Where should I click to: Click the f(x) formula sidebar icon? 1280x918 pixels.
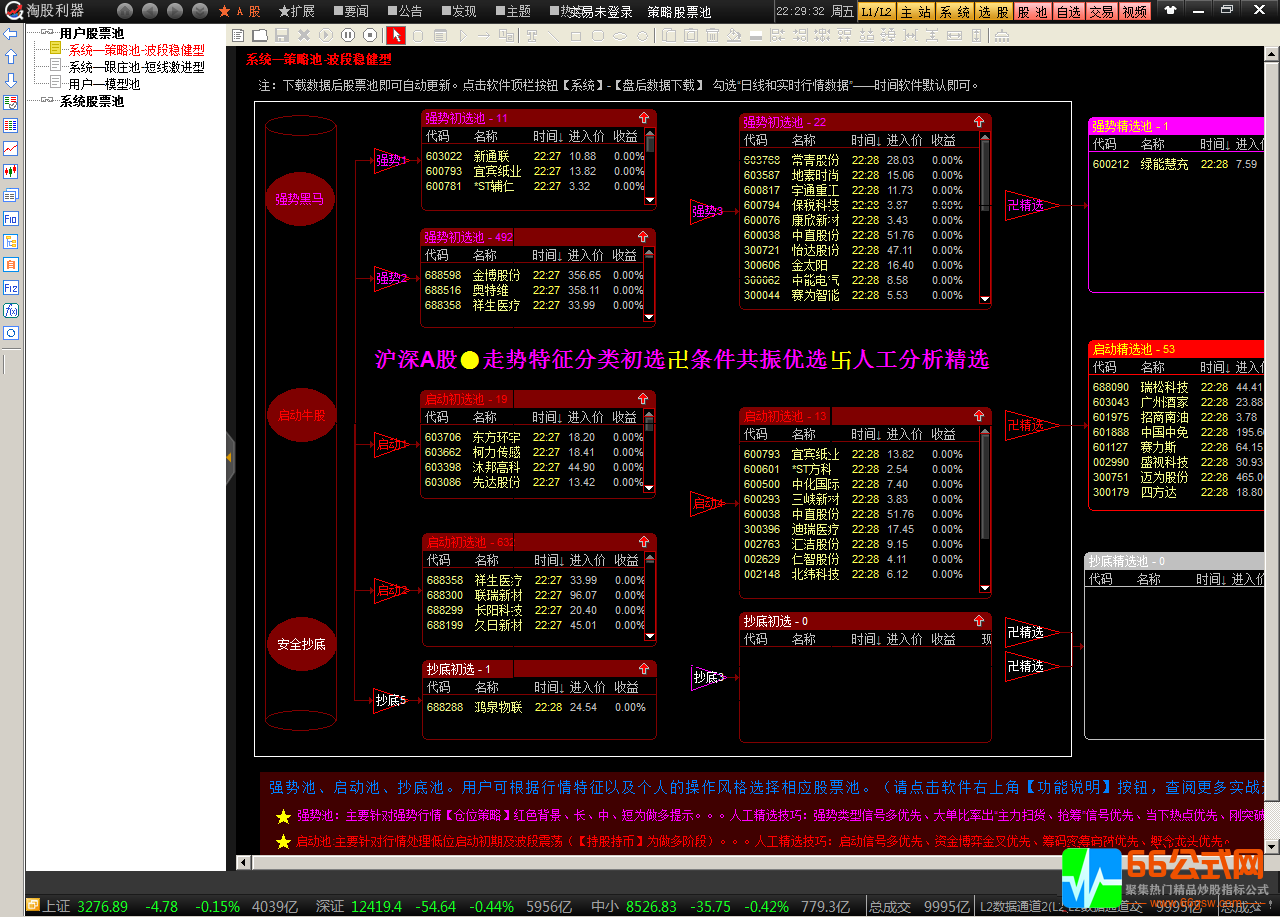[x=11, y=310]
